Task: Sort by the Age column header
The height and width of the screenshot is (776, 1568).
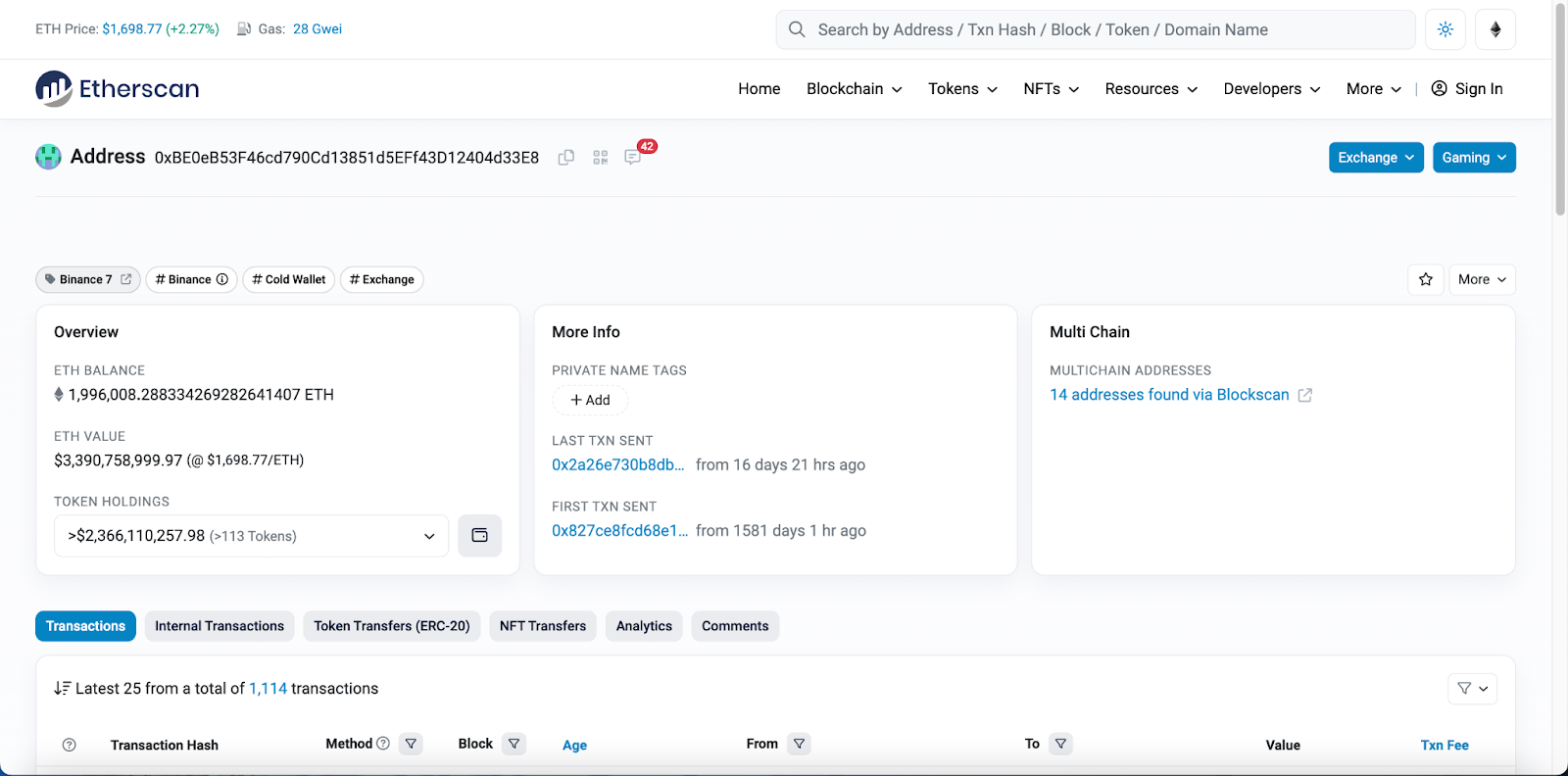Action: tap(574, 746)
